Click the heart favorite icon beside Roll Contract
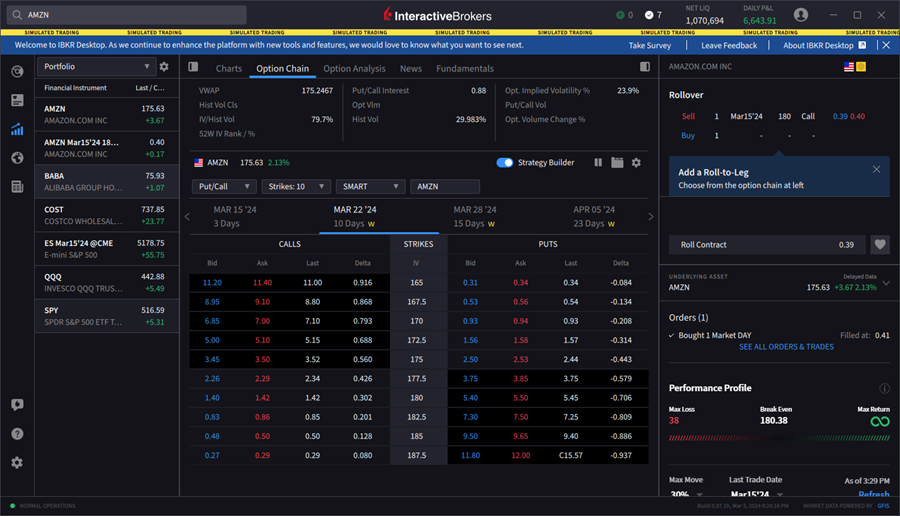The height and width of the screenshot is (516, 900). 880,245
